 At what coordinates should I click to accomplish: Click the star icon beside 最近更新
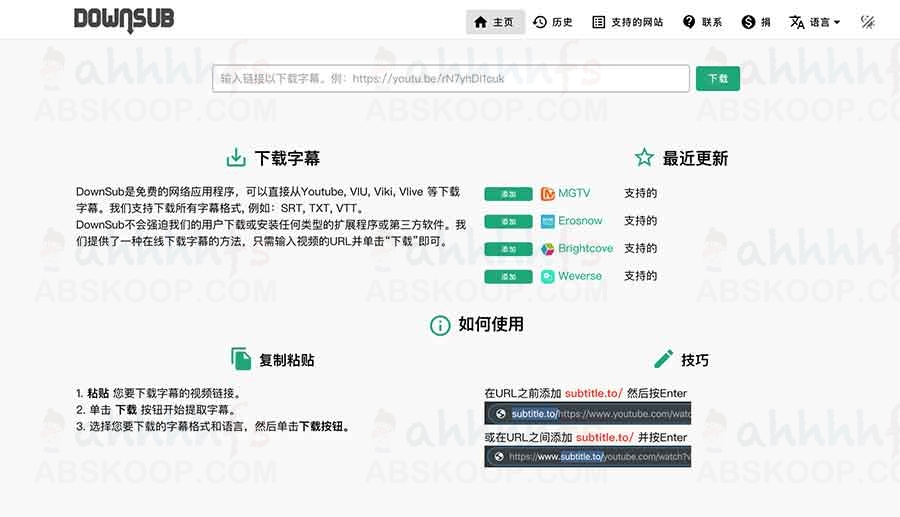click(x=644, y=158)
